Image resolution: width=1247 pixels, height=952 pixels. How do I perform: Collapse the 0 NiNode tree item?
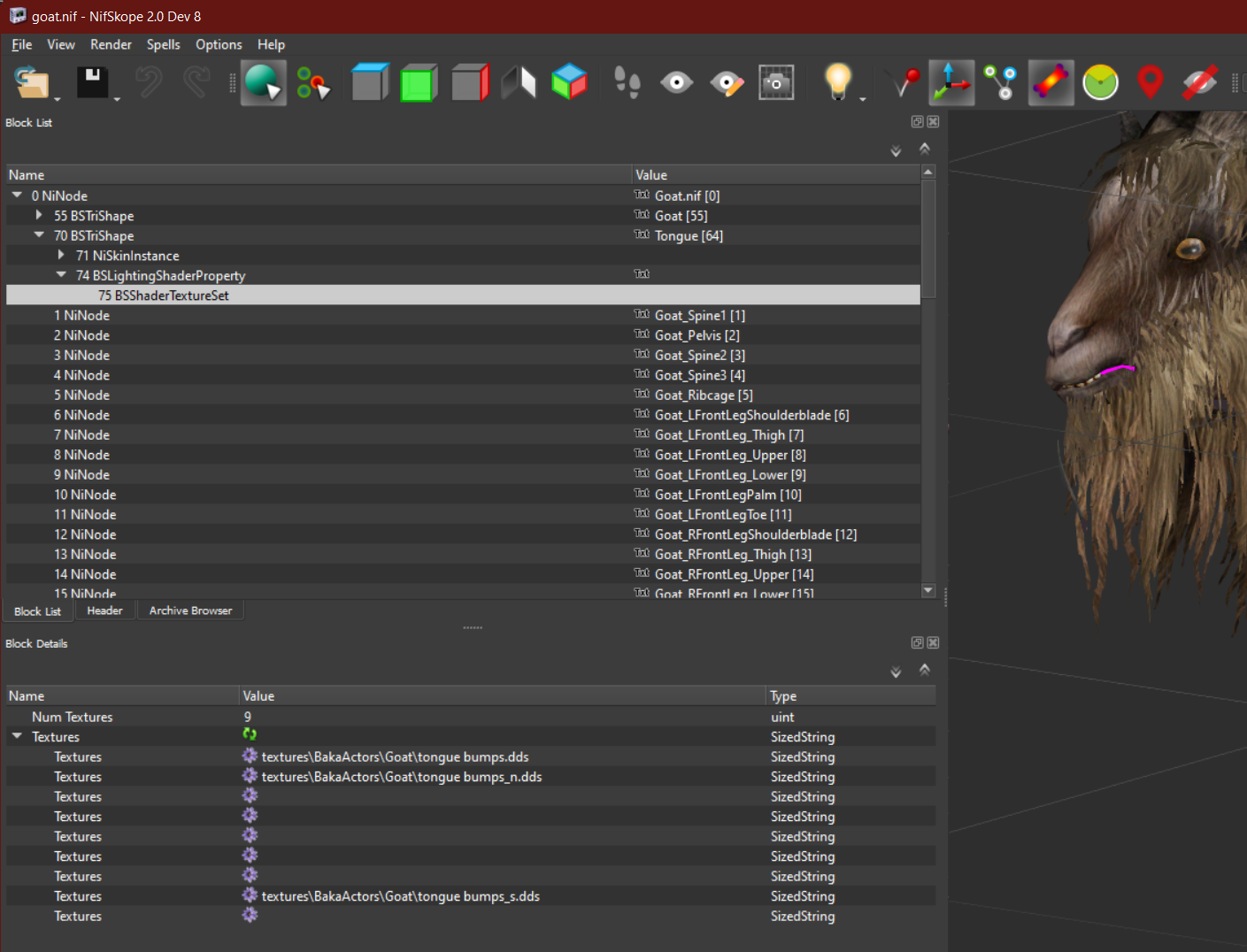pos(17,196)
